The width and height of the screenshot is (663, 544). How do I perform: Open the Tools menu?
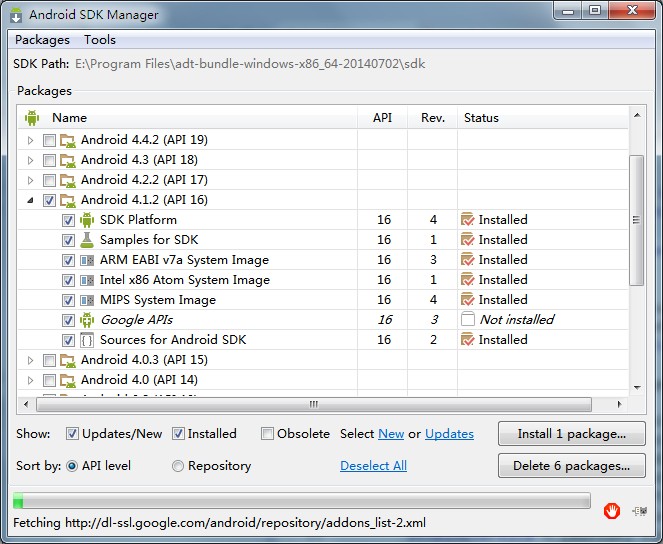[100, 40]
